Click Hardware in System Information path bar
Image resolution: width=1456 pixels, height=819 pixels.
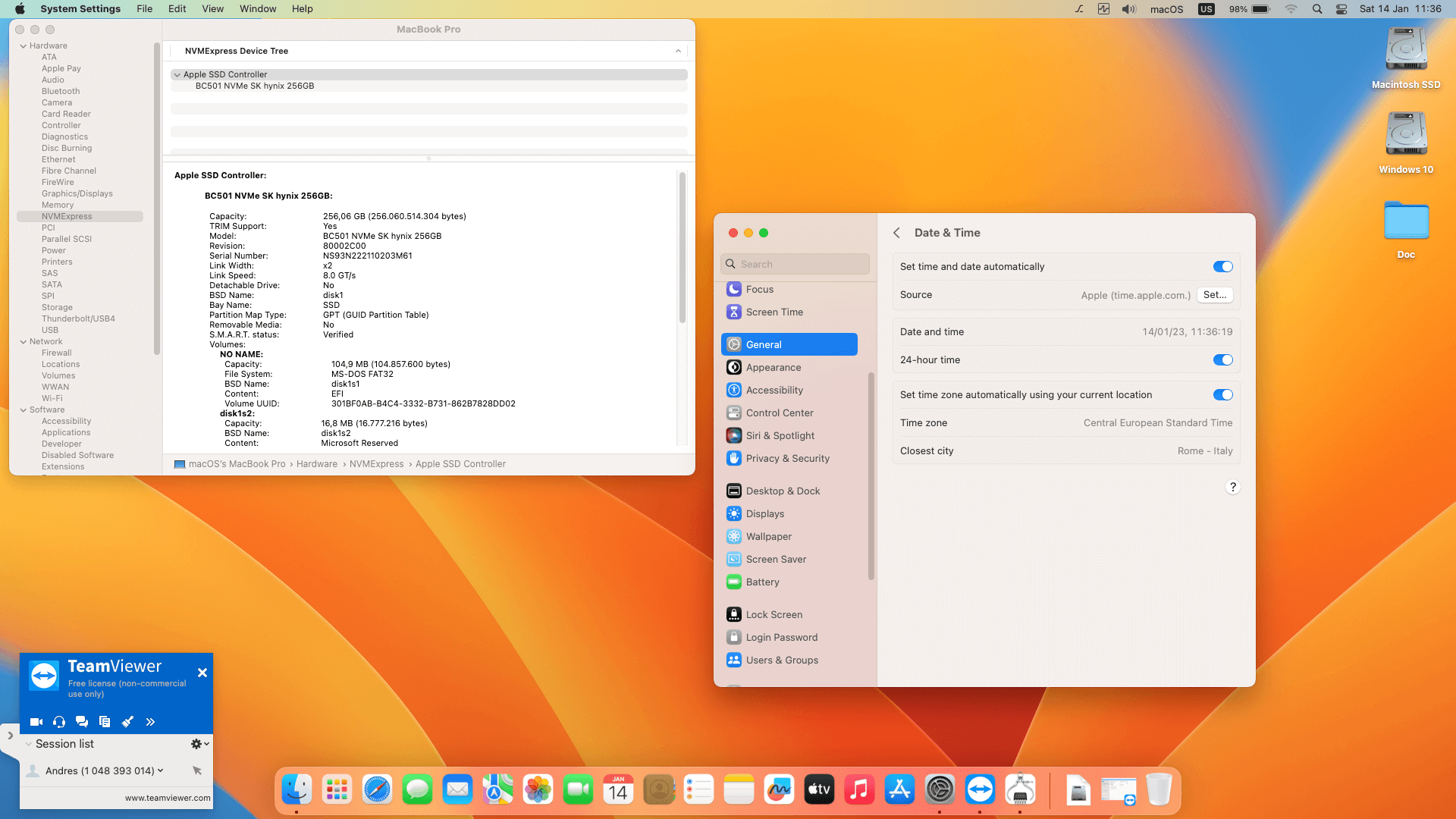(317, 464)
